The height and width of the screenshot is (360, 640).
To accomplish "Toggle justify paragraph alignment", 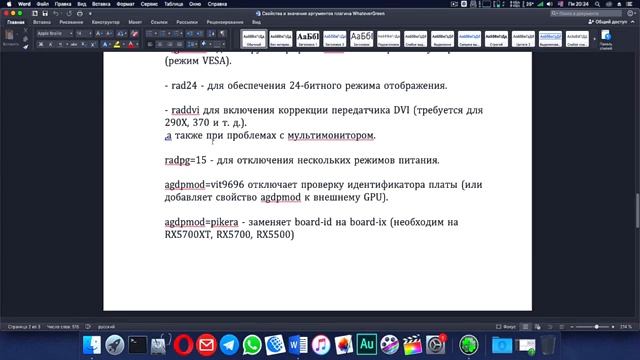I will click(x=179, y=44).
